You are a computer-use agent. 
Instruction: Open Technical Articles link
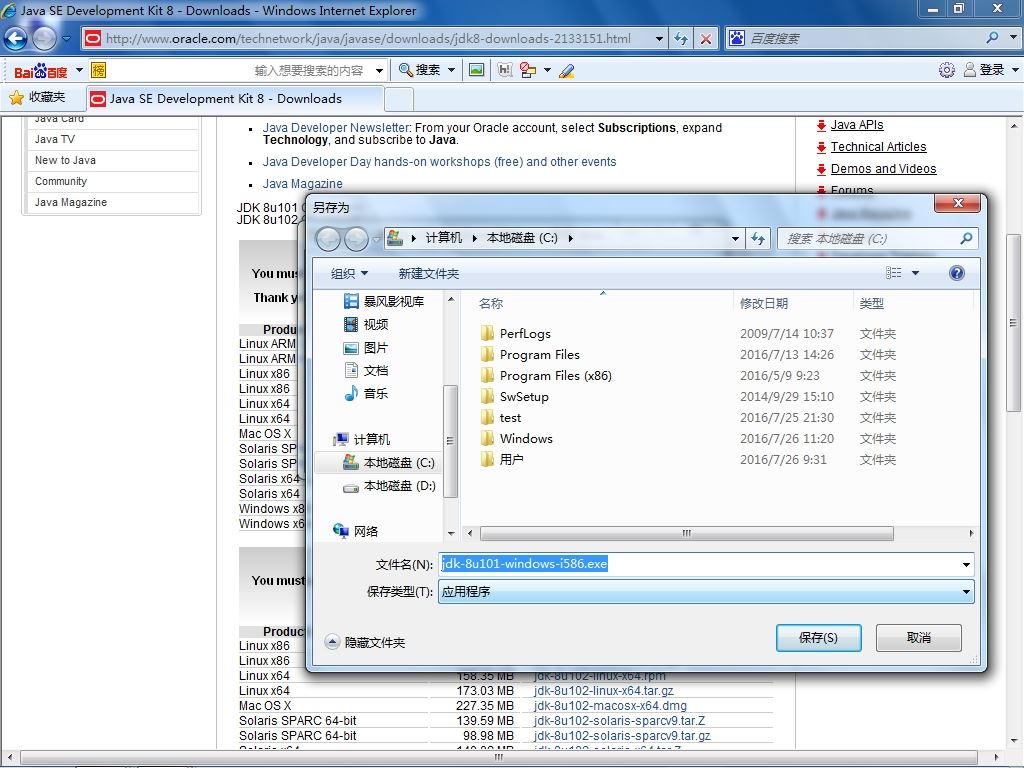(878, 147)
